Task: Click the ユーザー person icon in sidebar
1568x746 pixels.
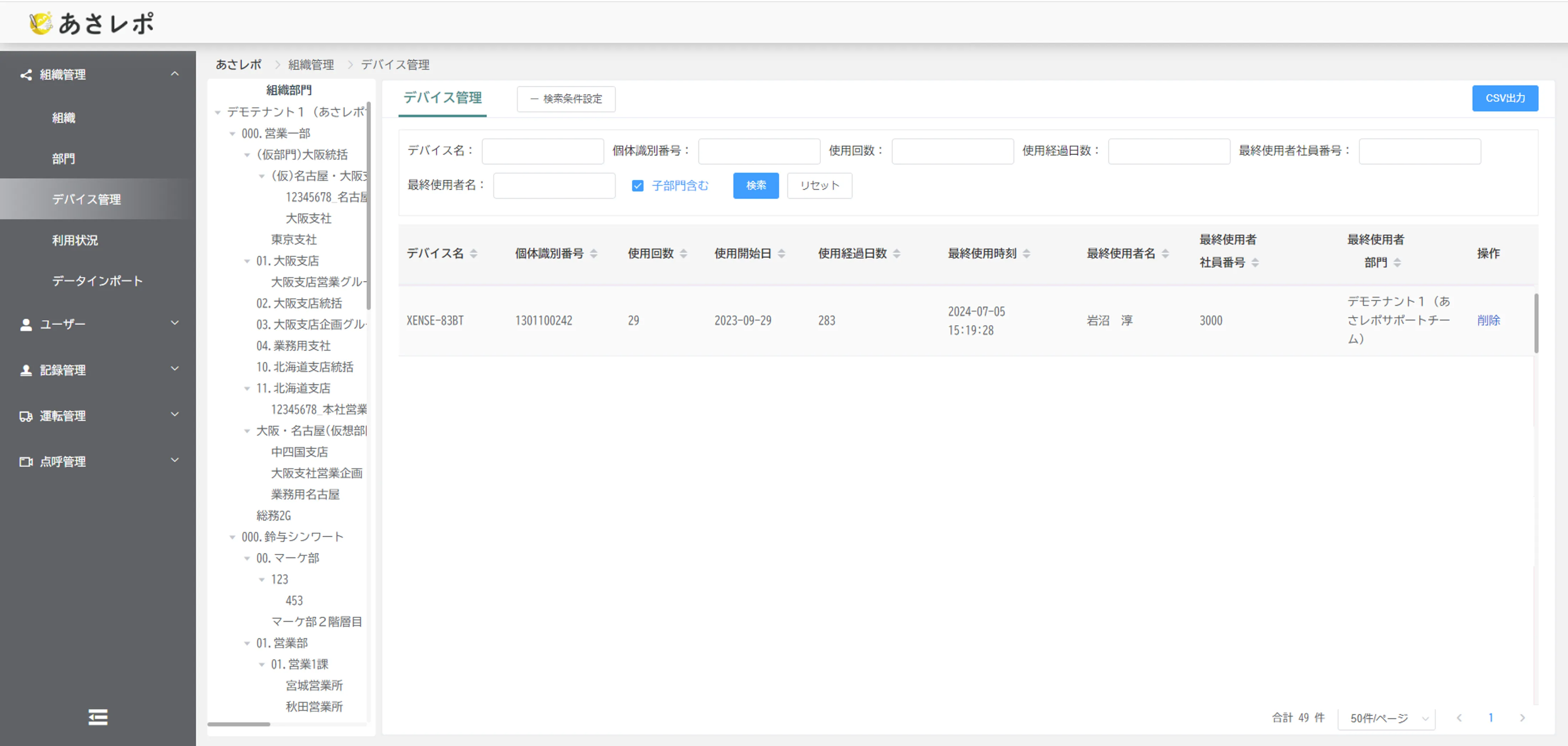Action: pyautogui.click(x=26, y=325)
